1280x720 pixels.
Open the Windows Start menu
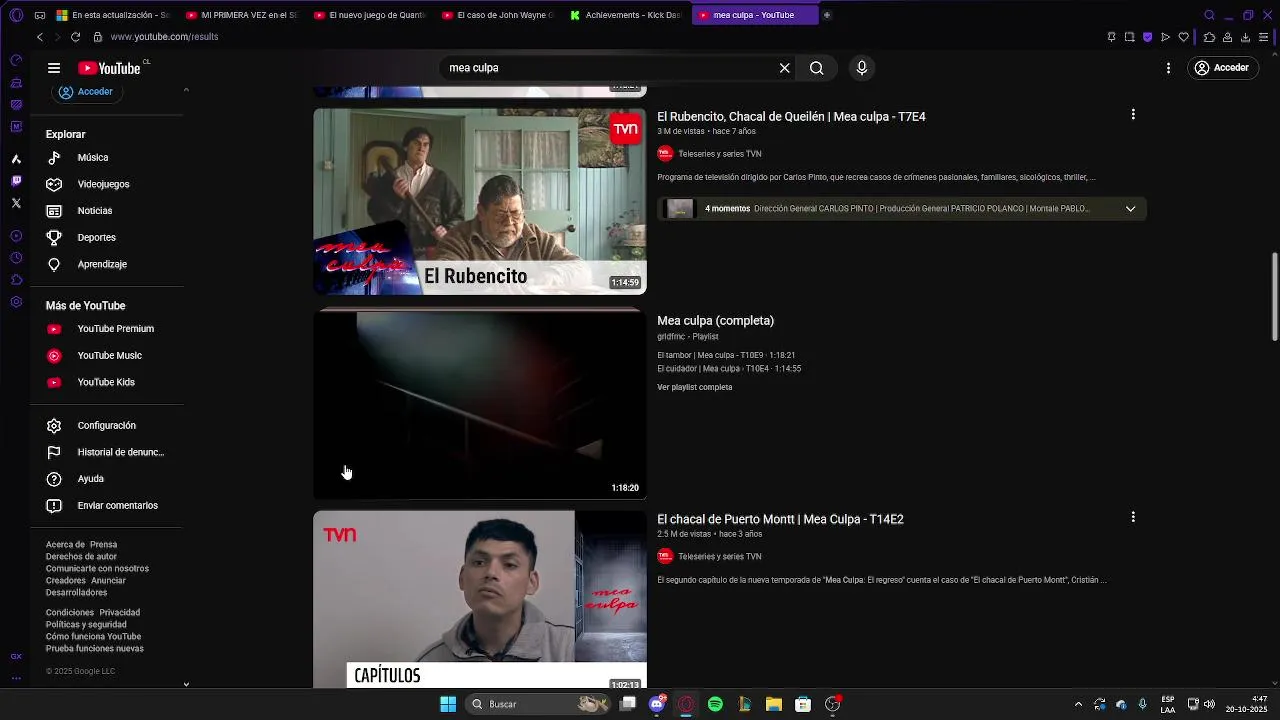point(448,704)
